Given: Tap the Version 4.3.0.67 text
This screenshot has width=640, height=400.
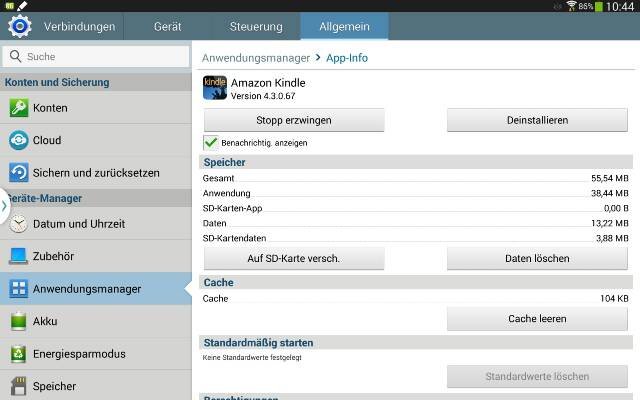Looking at the screenshot, I should (263, 96).
